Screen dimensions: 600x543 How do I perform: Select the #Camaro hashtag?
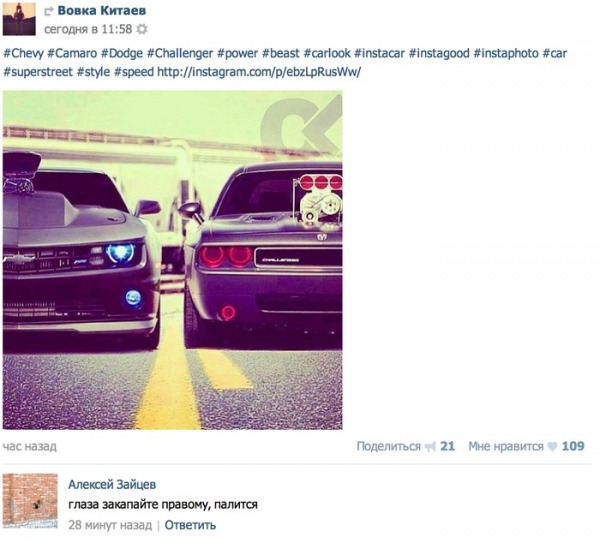click(x=72, y=53)
